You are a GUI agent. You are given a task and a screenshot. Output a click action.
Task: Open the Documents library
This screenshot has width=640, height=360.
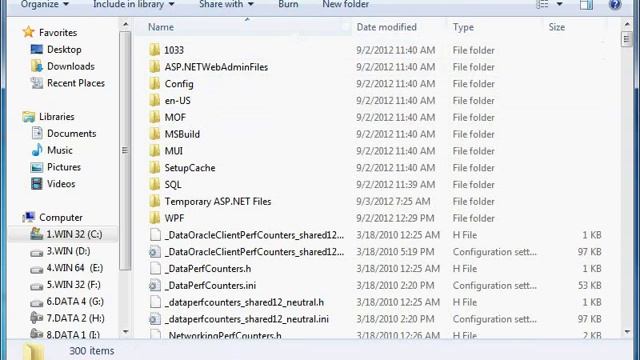pos(71,133)
